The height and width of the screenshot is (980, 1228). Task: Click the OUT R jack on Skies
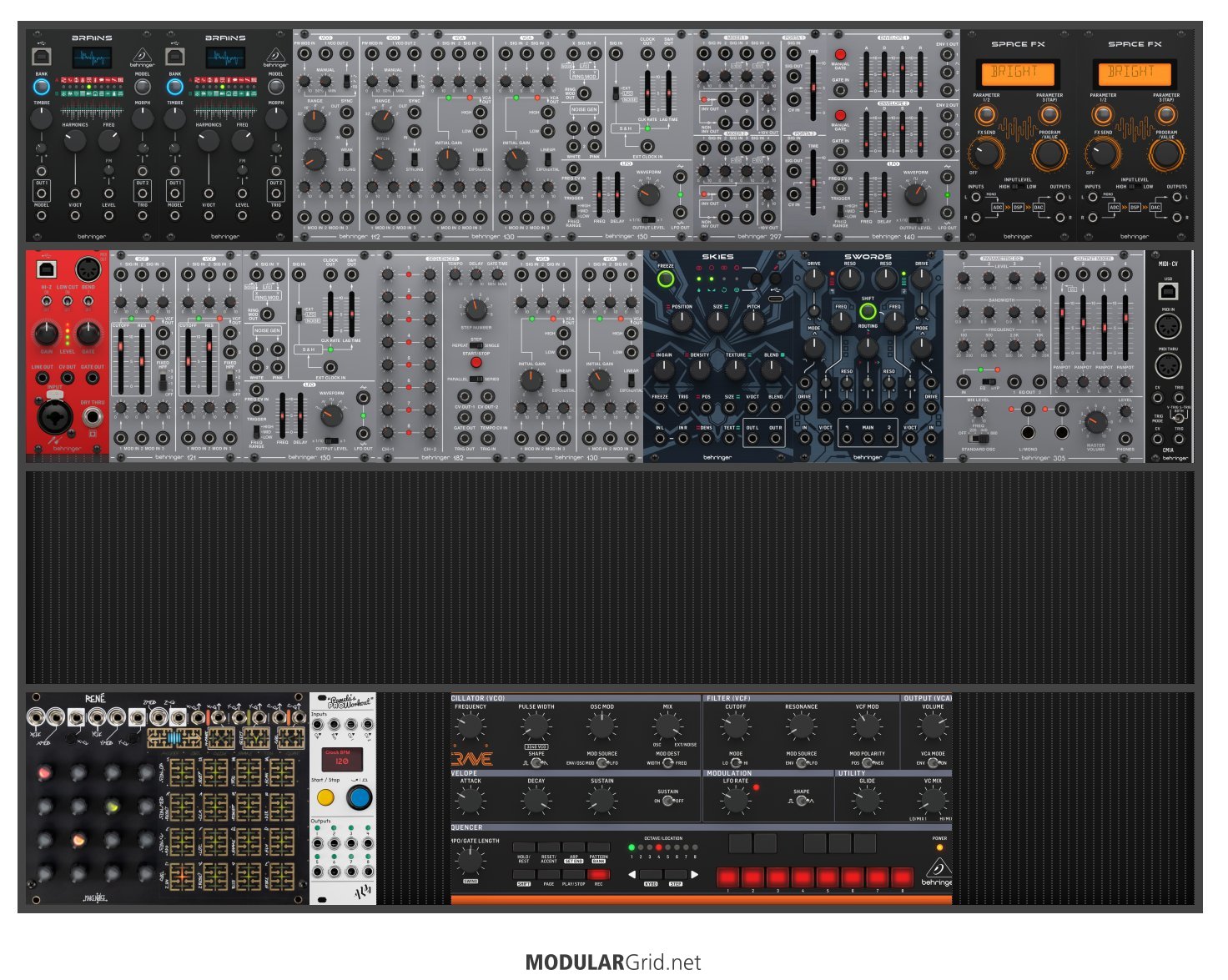click(x=775, y=439)
